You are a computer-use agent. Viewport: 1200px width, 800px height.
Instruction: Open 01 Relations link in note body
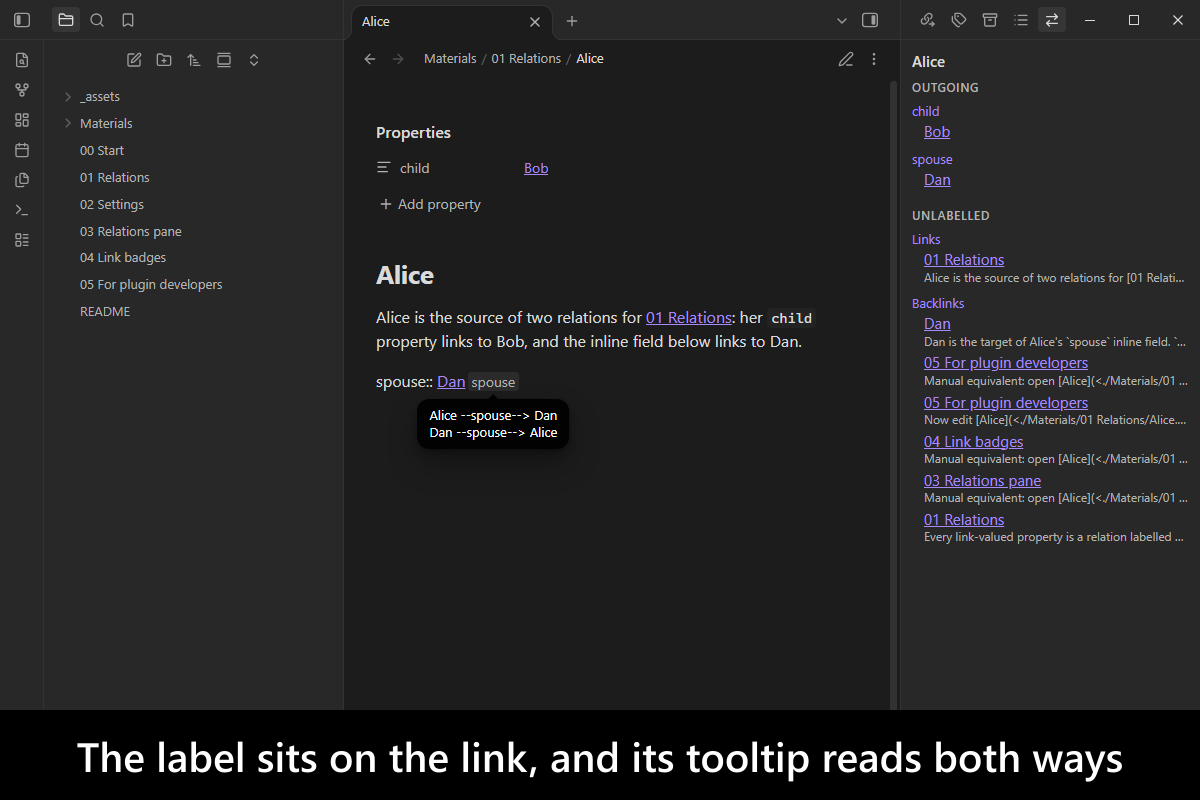[689, 318]
